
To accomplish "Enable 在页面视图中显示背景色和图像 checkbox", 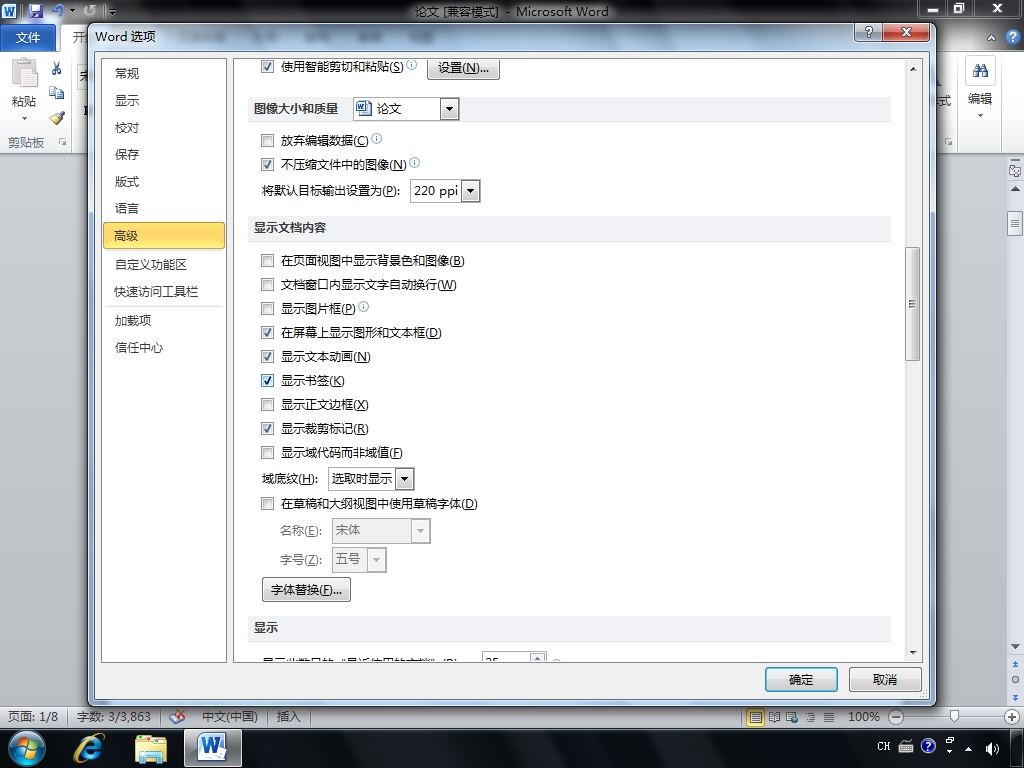I will tap(267, 261).
